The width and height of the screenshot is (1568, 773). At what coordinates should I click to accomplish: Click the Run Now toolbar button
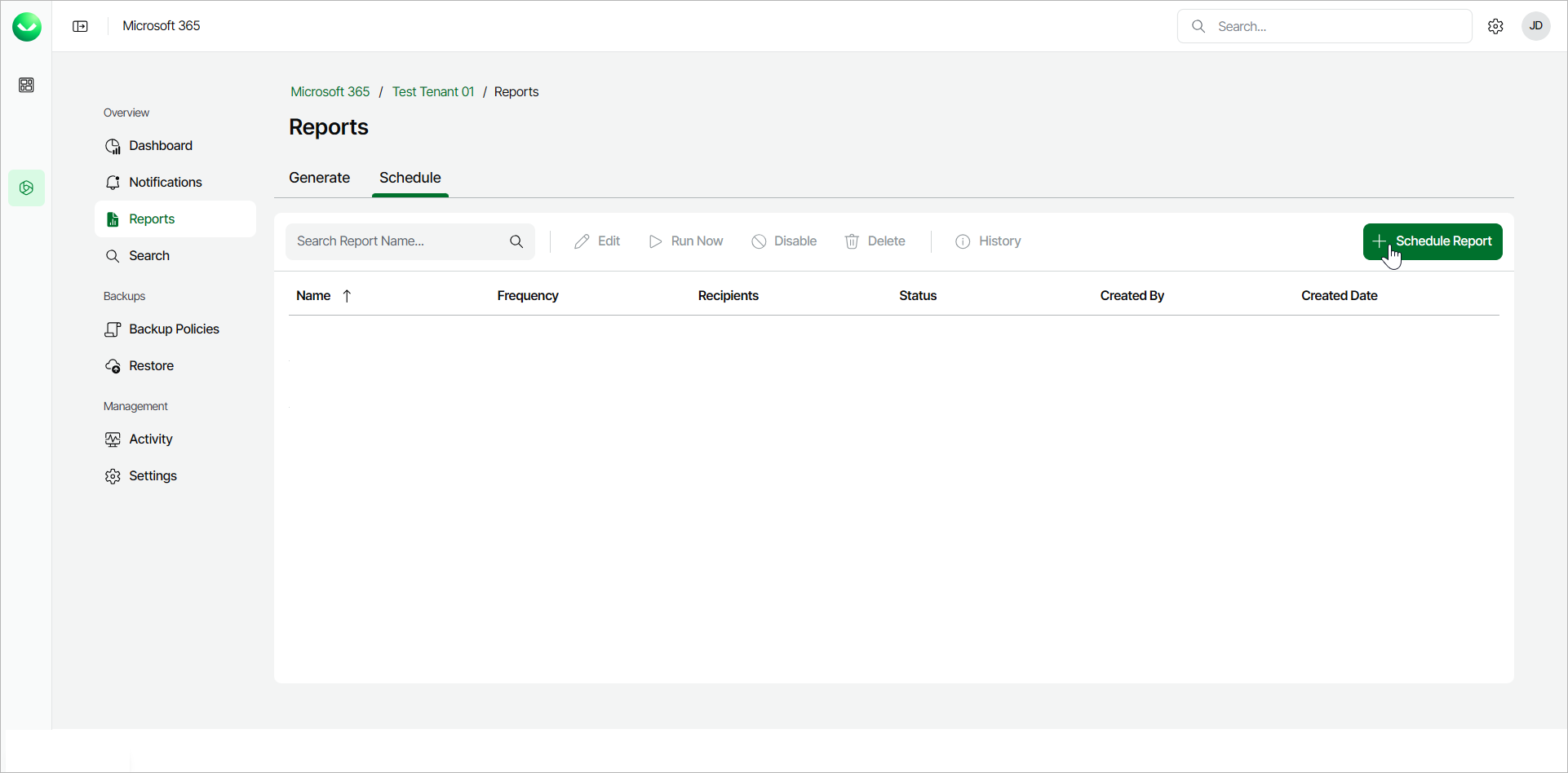point(686,241)
